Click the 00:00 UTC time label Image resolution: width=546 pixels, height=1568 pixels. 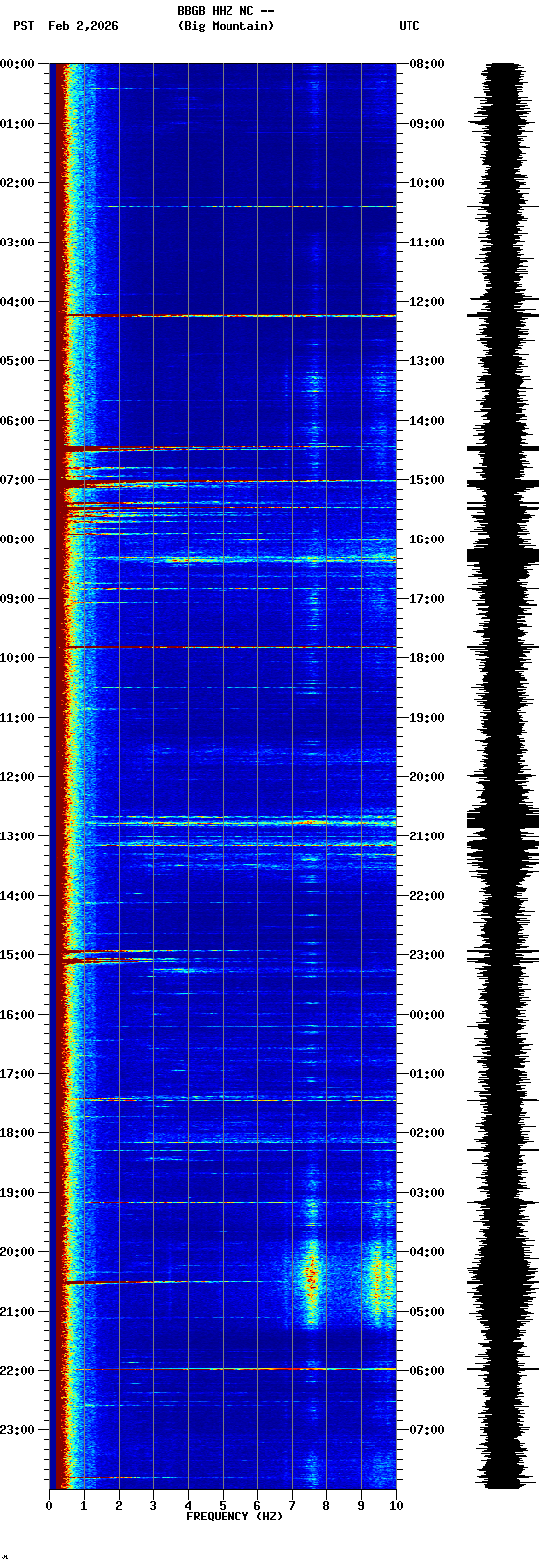[427, 1015]
